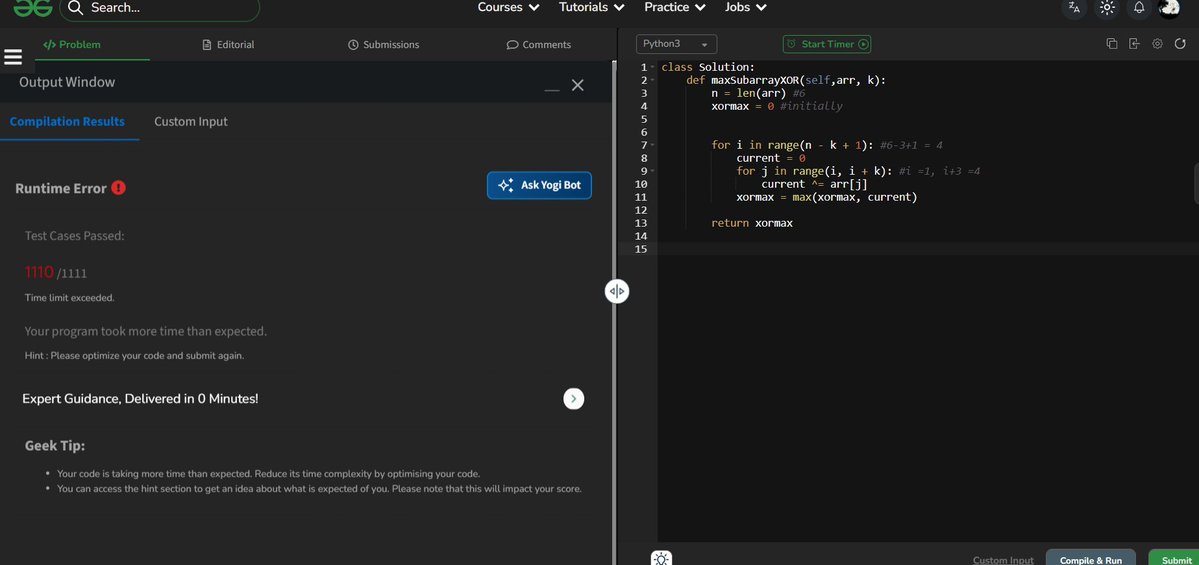
Task: Collapse code fold at line 2
Action: coord(652,80)
